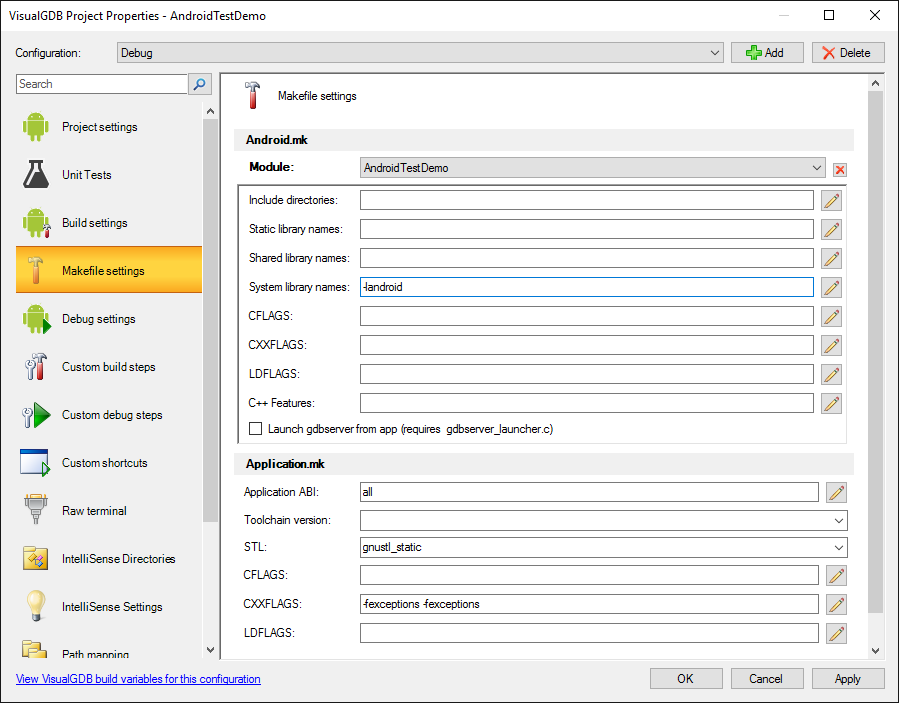Open the Raw terminal page
The height and width of the screenshot is (703, 899).
tap(109, 510)
